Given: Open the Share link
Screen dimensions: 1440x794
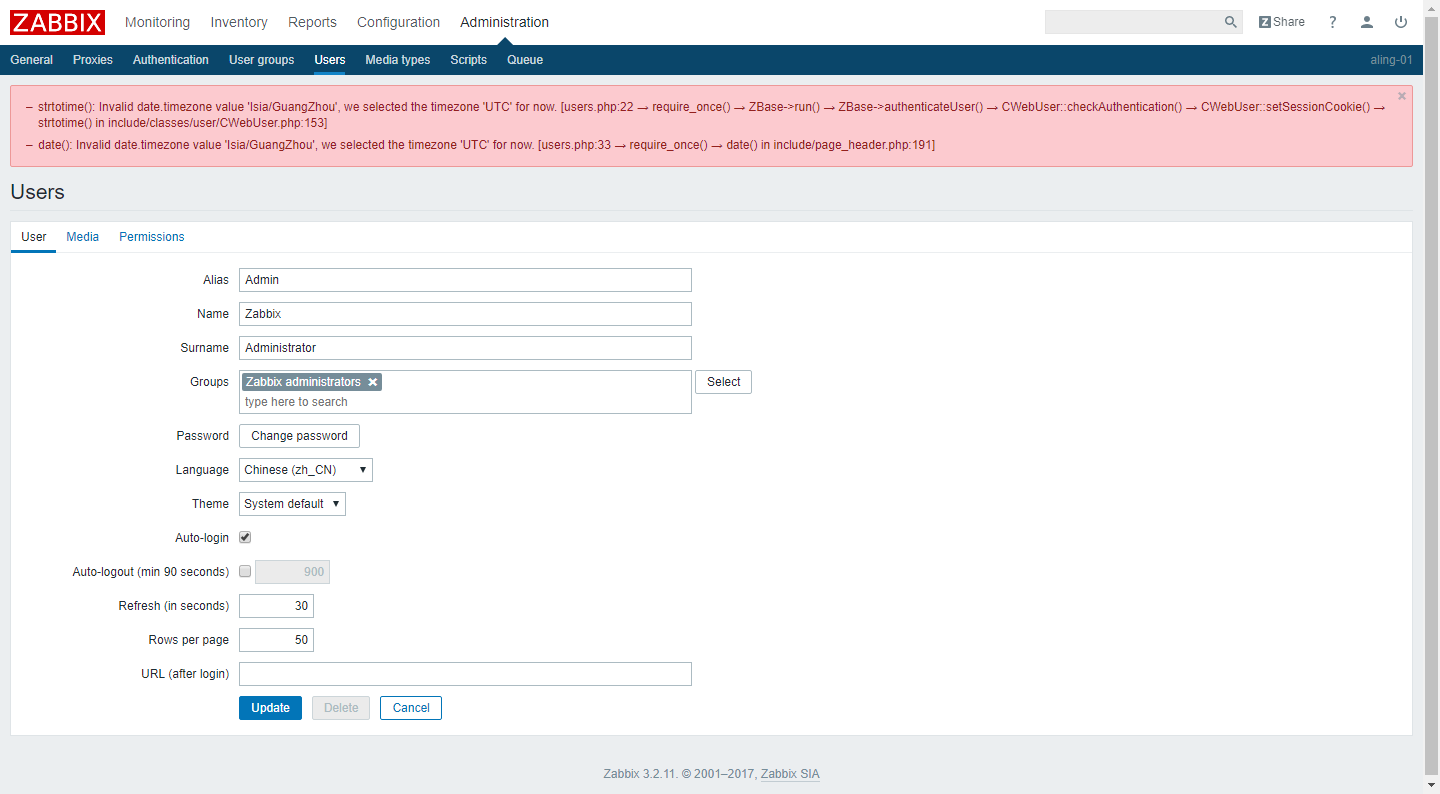Looking at the screenshot, I should (1282, 22).
